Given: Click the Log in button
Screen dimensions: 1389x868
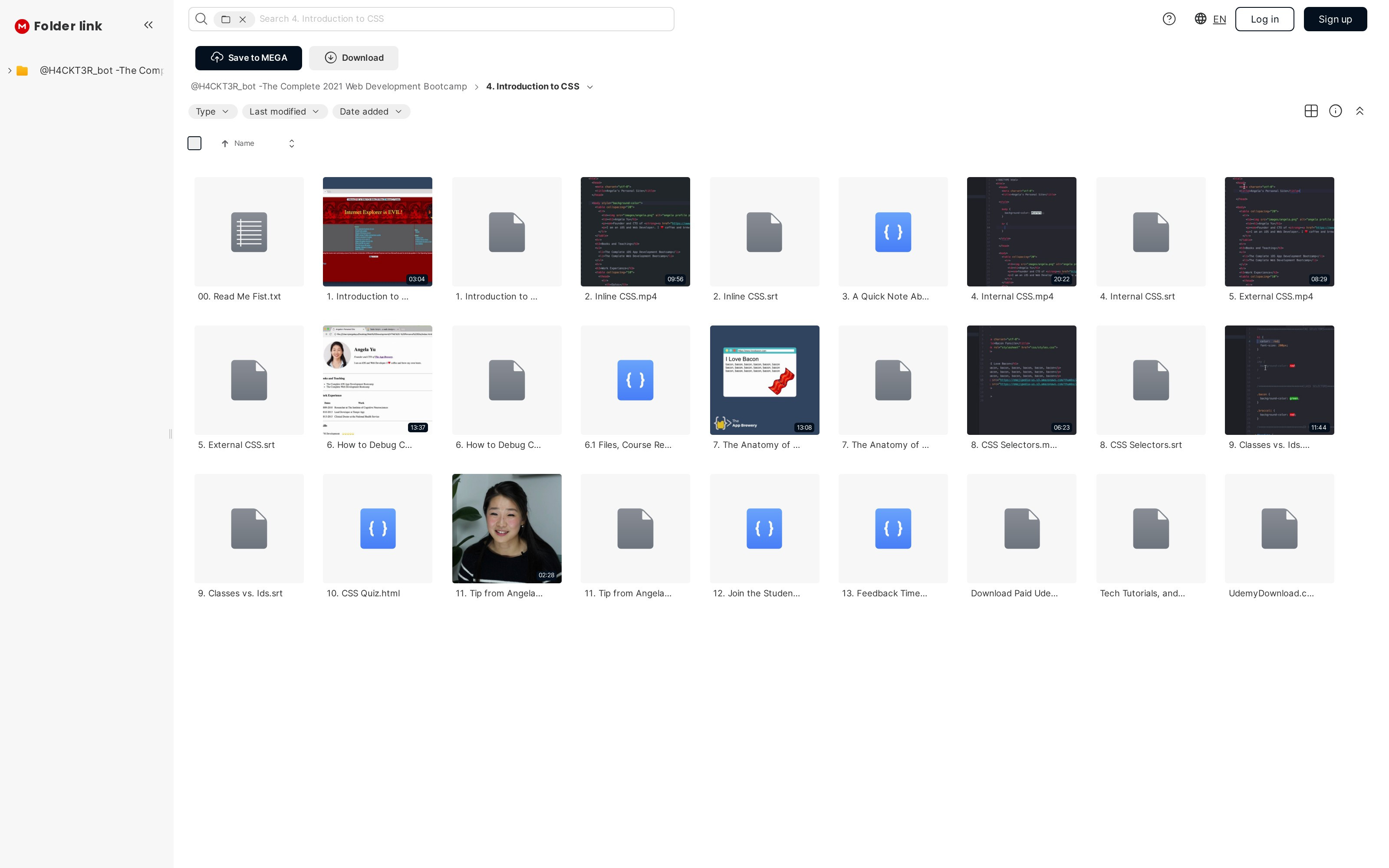Looking at the screenshot, I should pyautogui.click(x=1264, y=19).
